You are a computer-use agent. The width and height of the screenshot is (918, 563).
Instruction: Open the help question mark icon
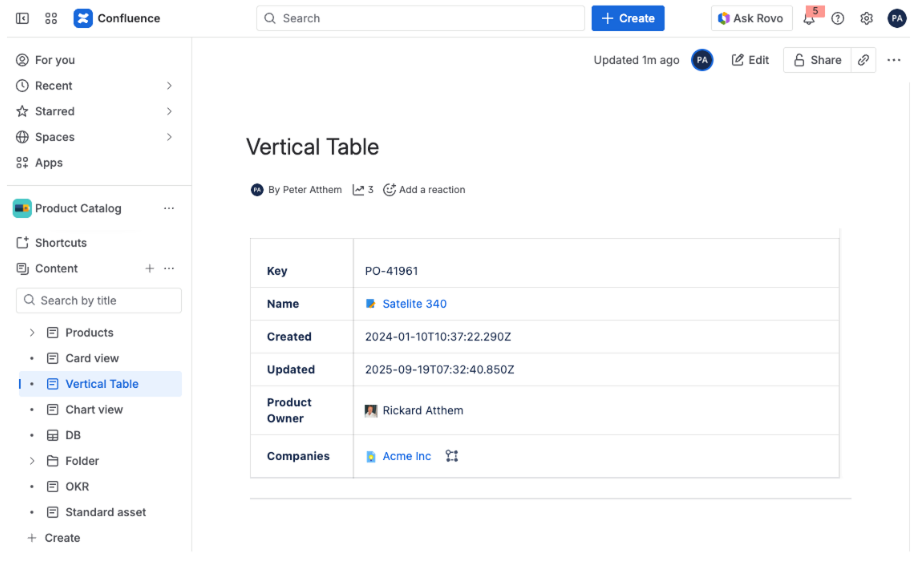(838, 18)
